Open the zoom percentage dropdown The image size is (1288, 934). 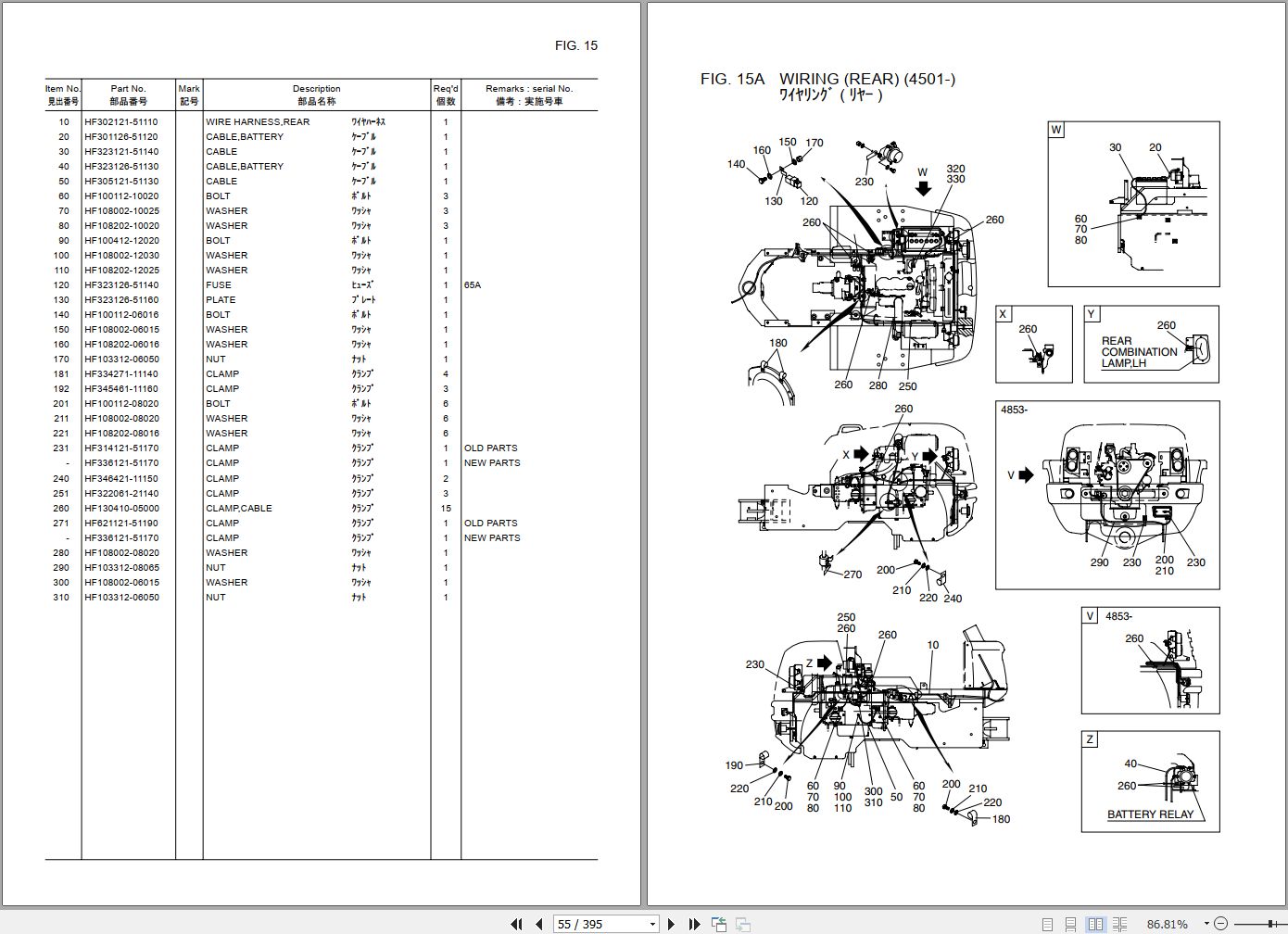pyautogui.click(x=1206, y=924)
